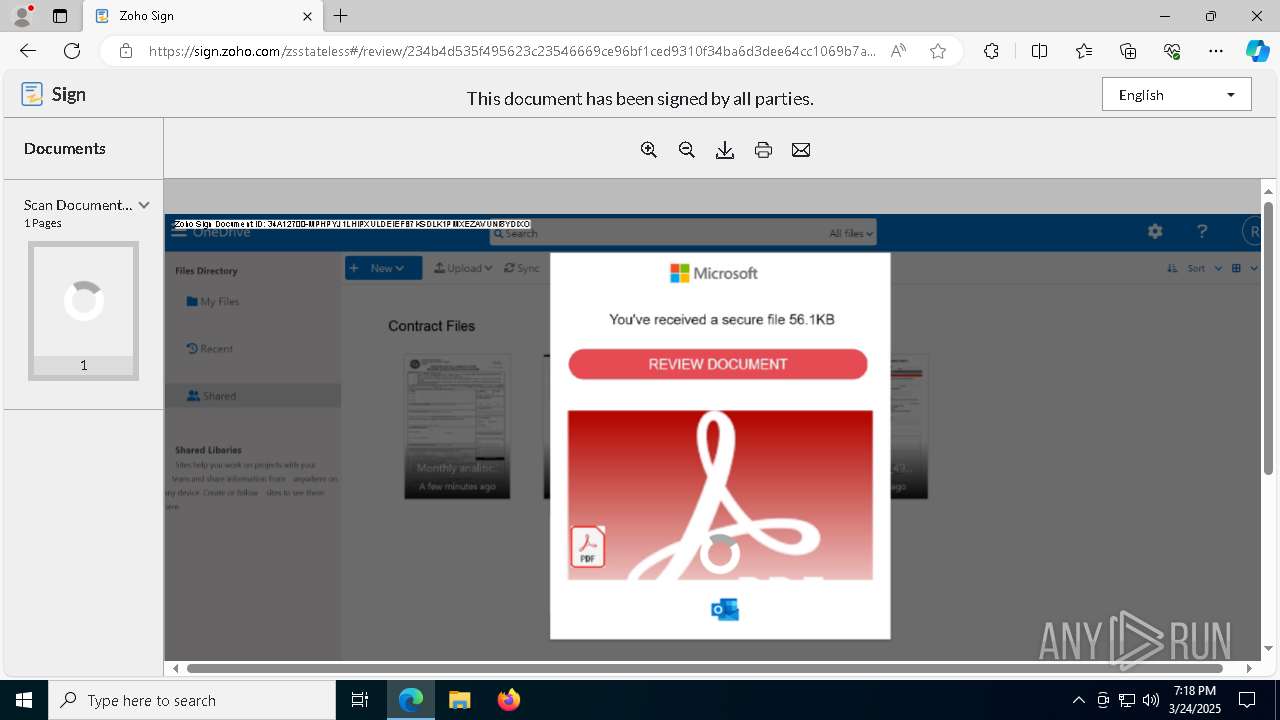Select Shared in Files Directory
This screenshot has width=1280, height=720.
253,396
